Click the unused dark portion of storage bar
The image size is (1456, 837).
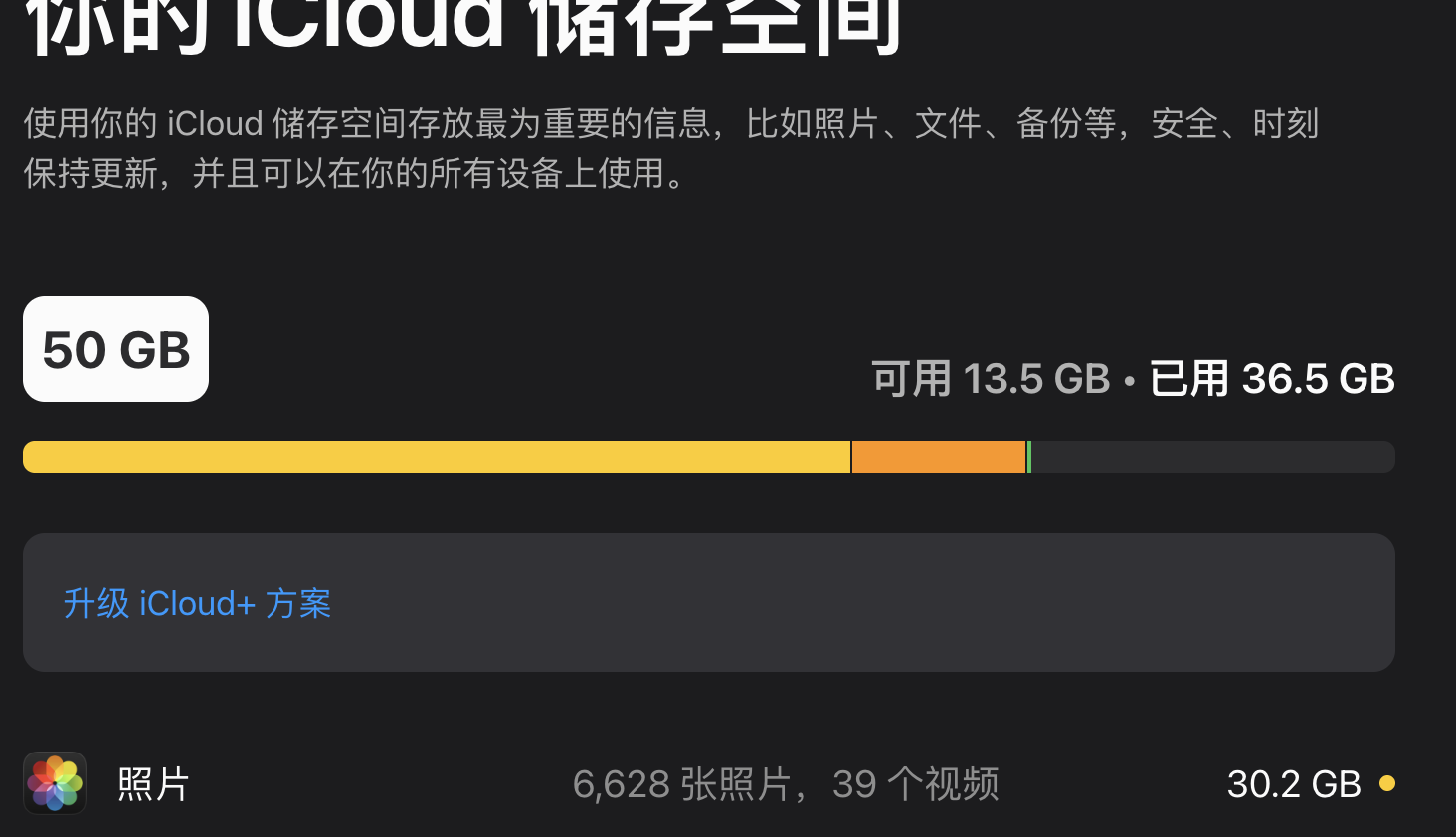[1213, 457]
